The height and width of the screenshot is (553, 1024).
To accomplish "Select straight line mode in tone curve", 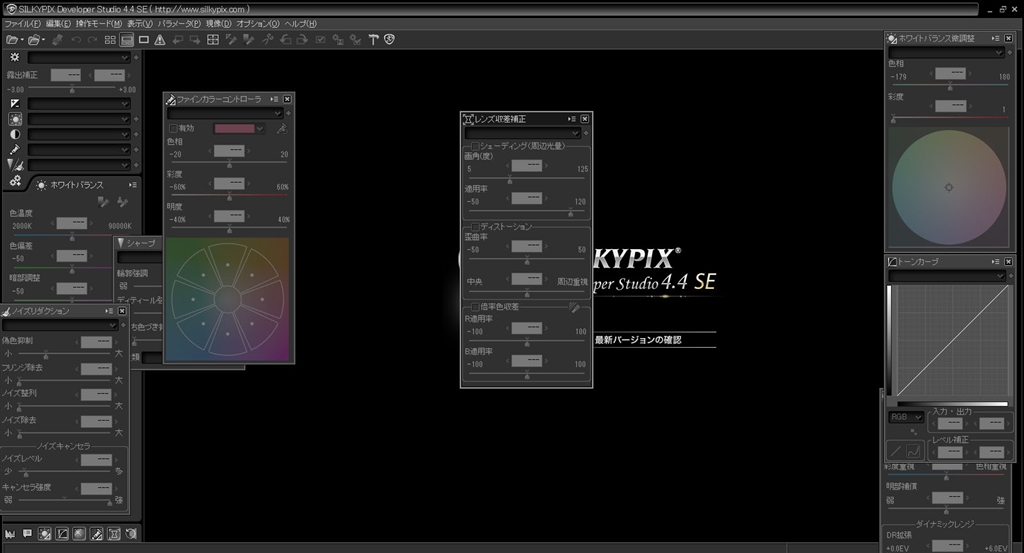I will pos(896,450).
